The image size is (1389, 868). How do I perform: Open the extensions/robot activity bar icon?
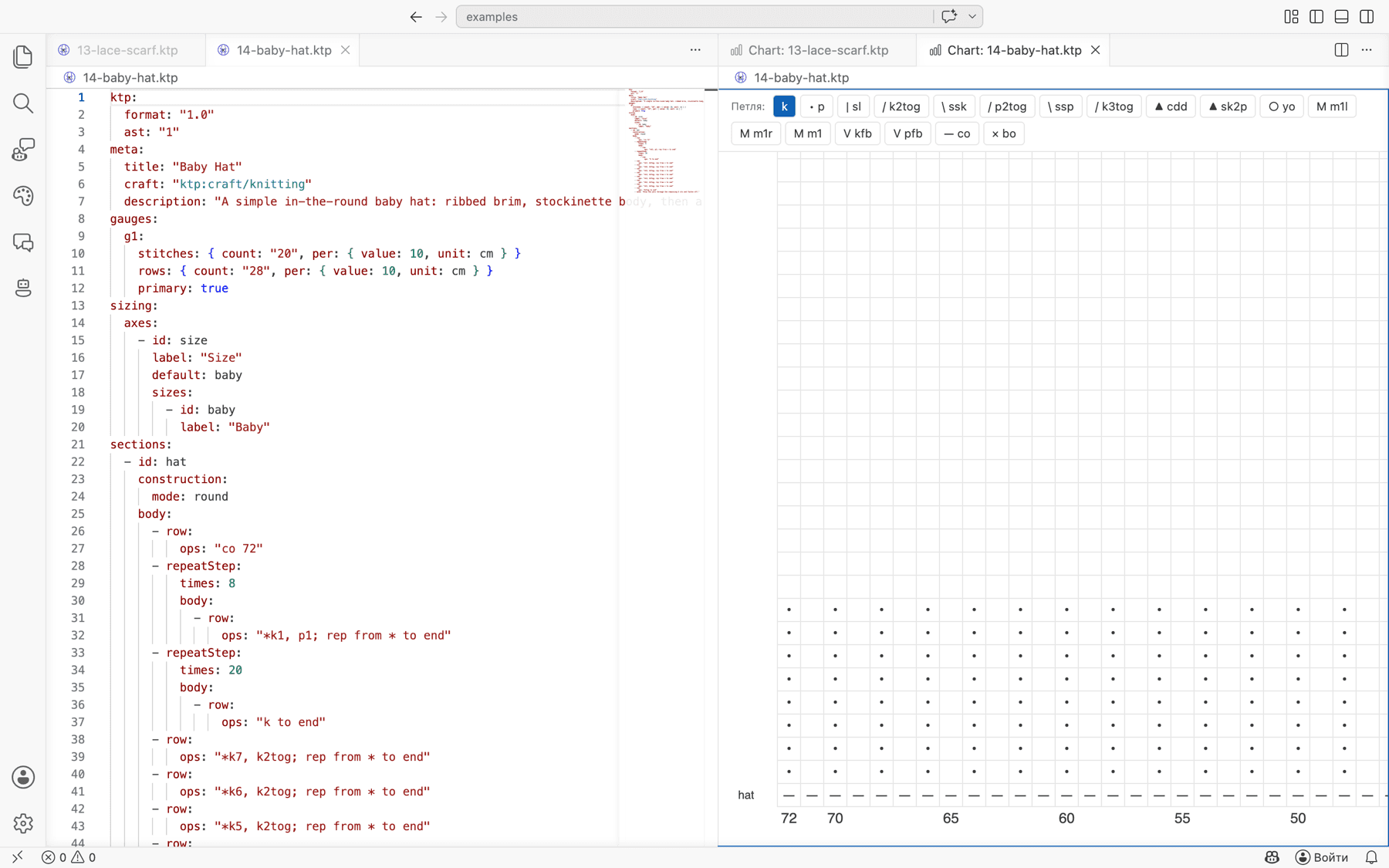[x=23, y=150]
